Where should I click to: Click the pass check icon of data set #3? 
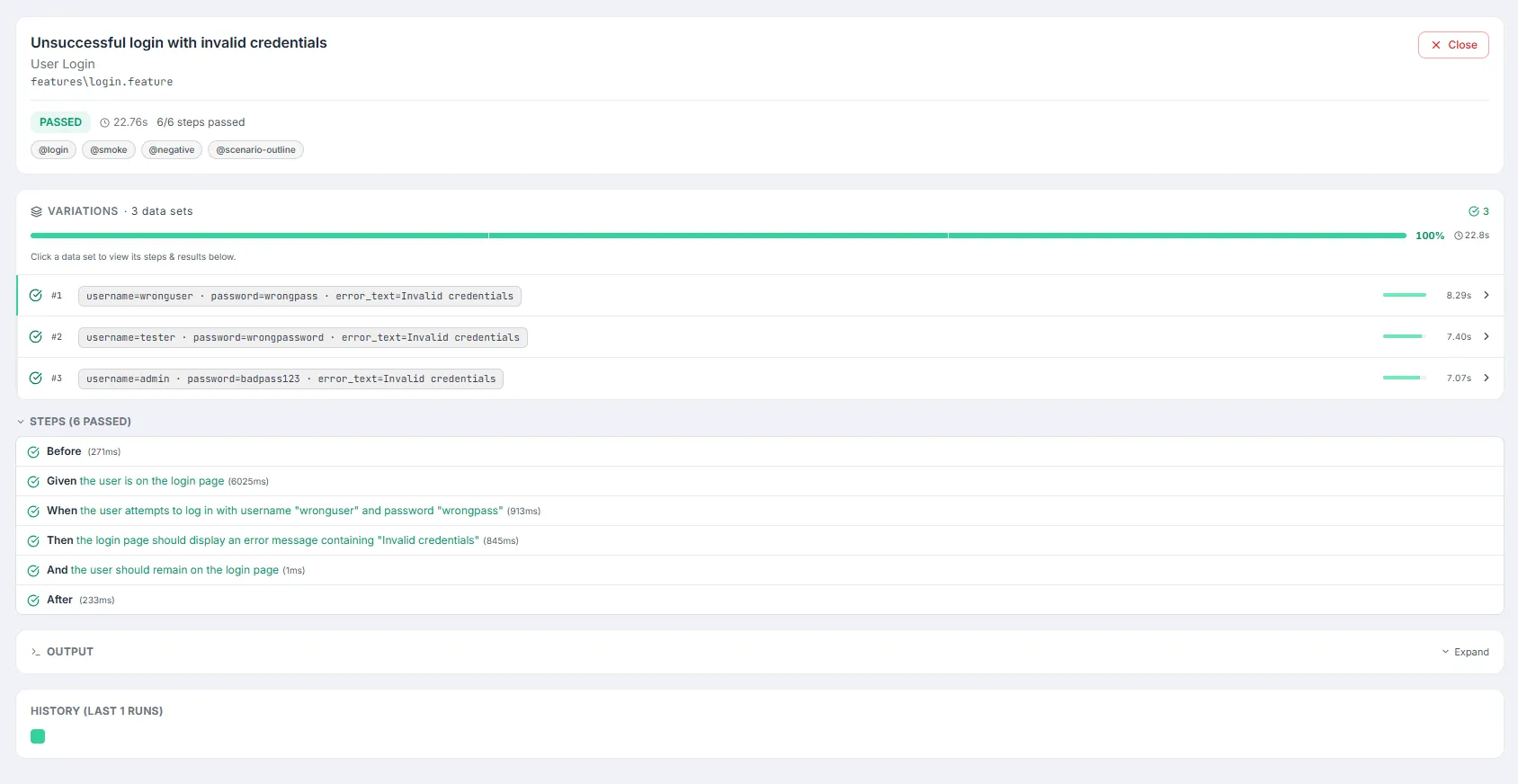[x=36, y=378]
